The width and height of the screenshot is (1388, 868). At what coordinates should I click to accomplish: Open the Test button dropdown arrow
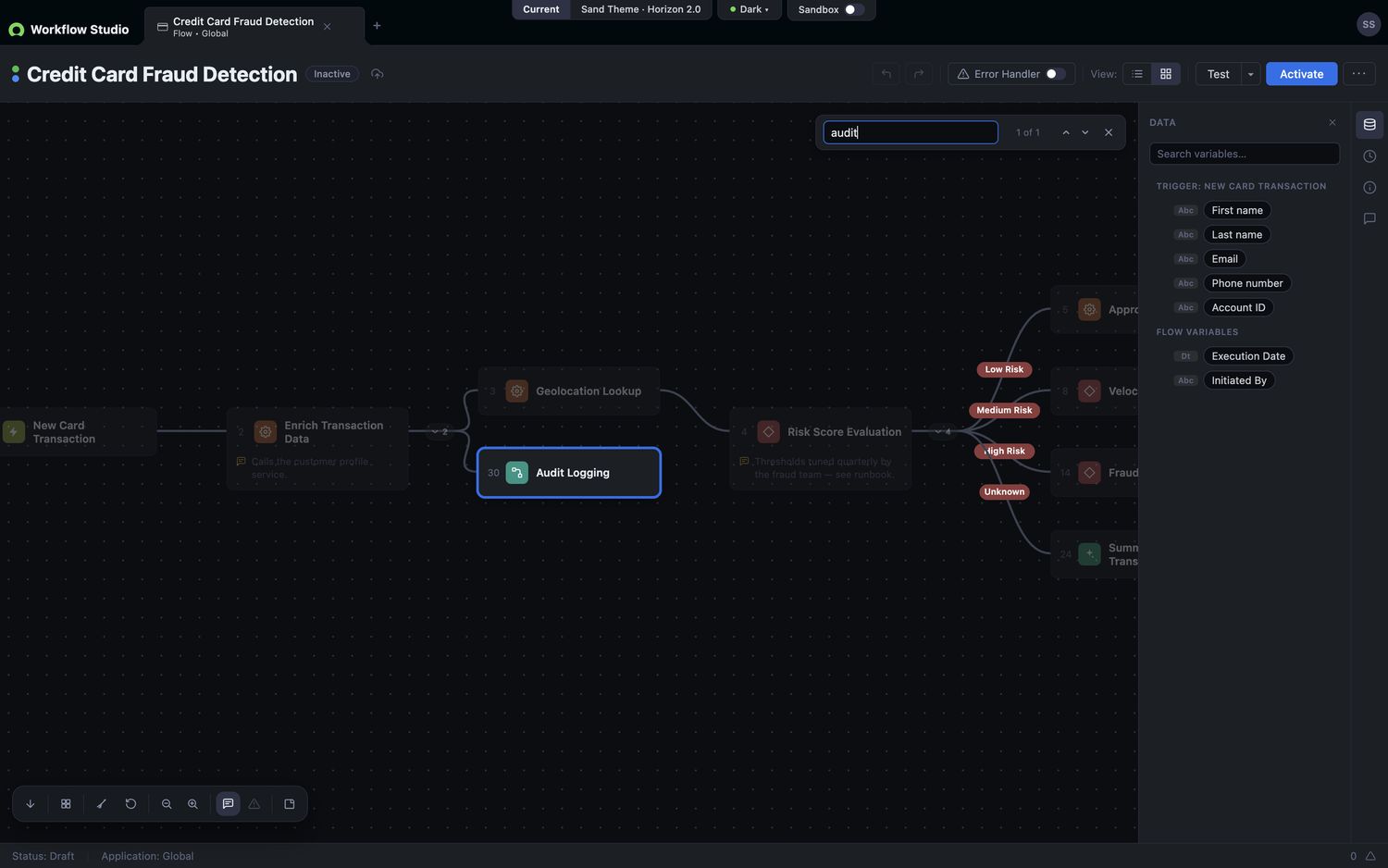pos(1250,74)
